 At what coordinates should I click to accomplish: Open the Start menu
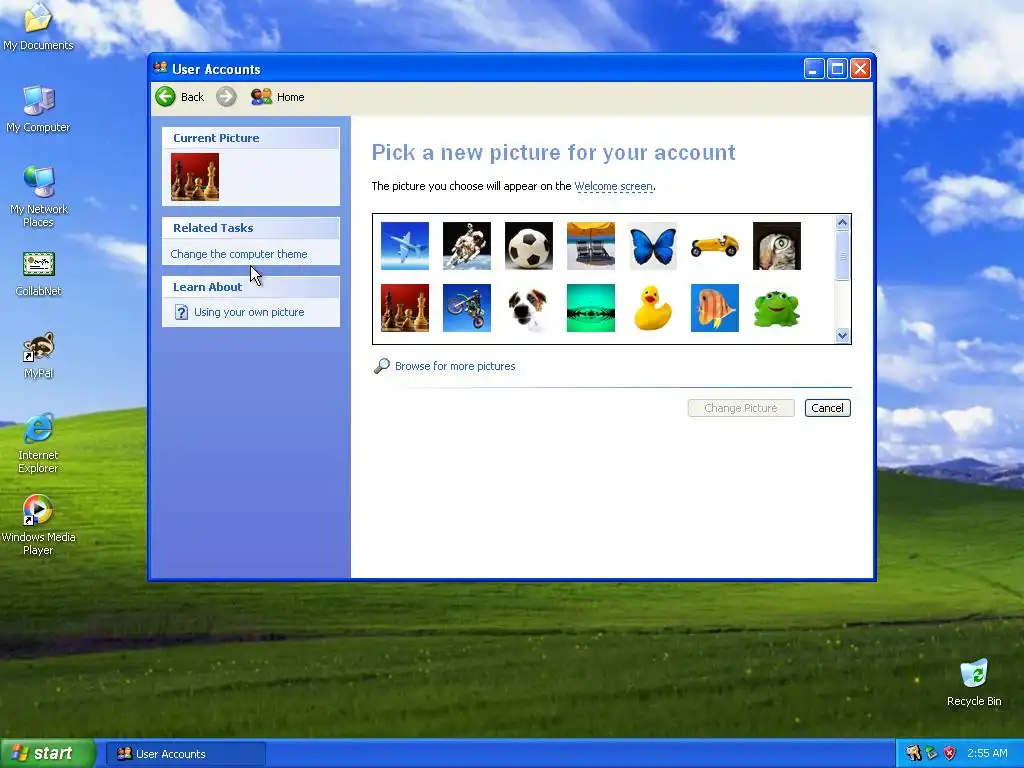click(x=48, y=753)
